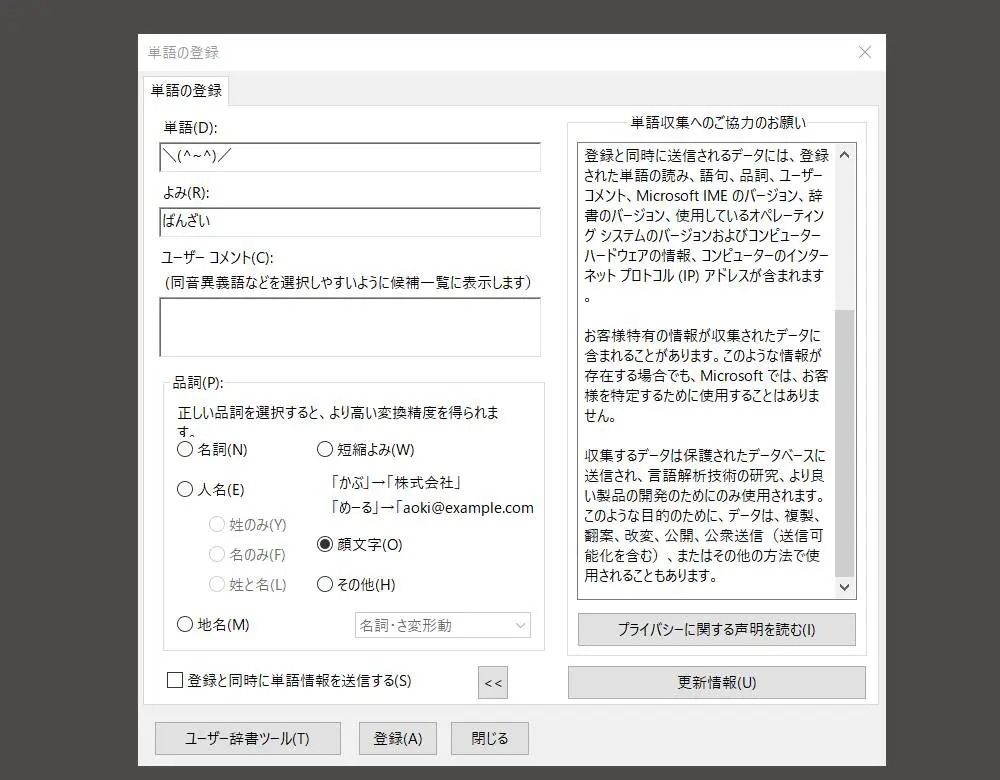
Task: Select the 地名(M) radio button
Action: click(185, 625)
